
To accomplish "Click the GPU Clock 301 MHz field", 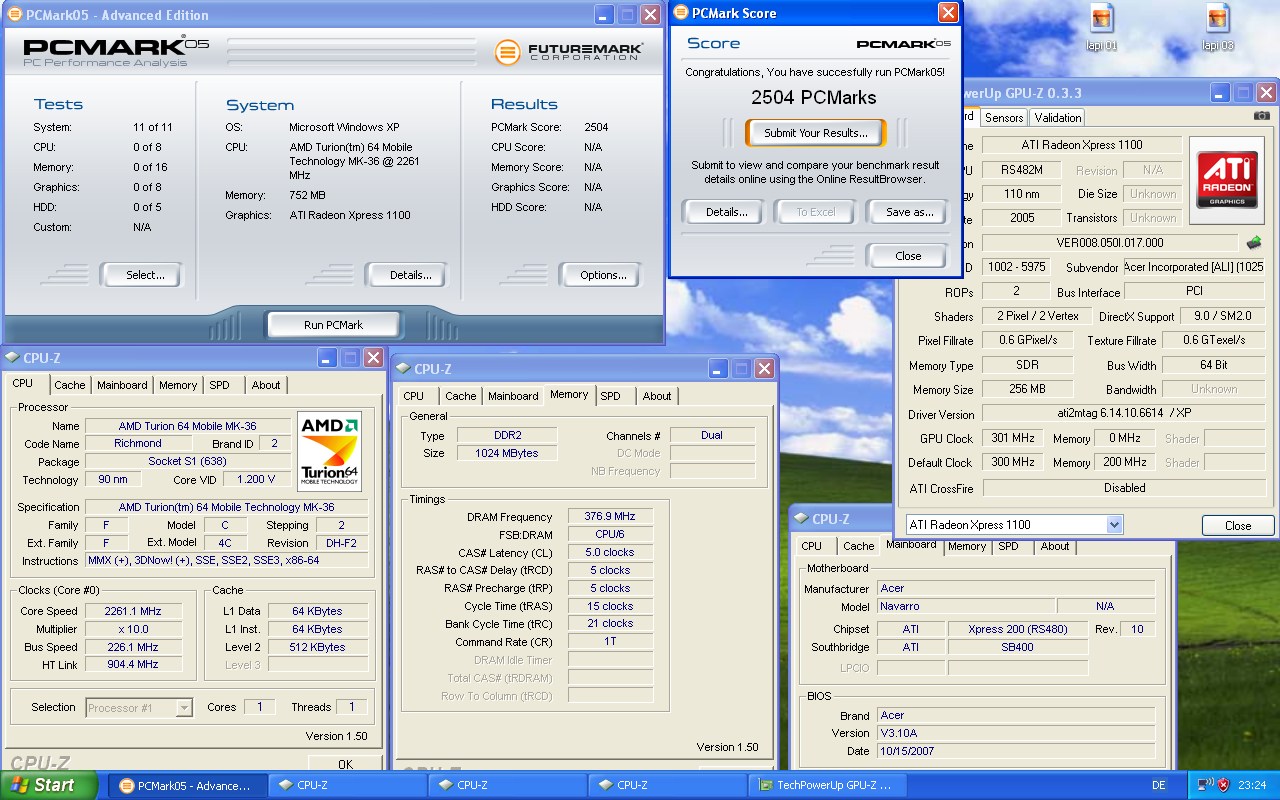I will pos(1014,439).
